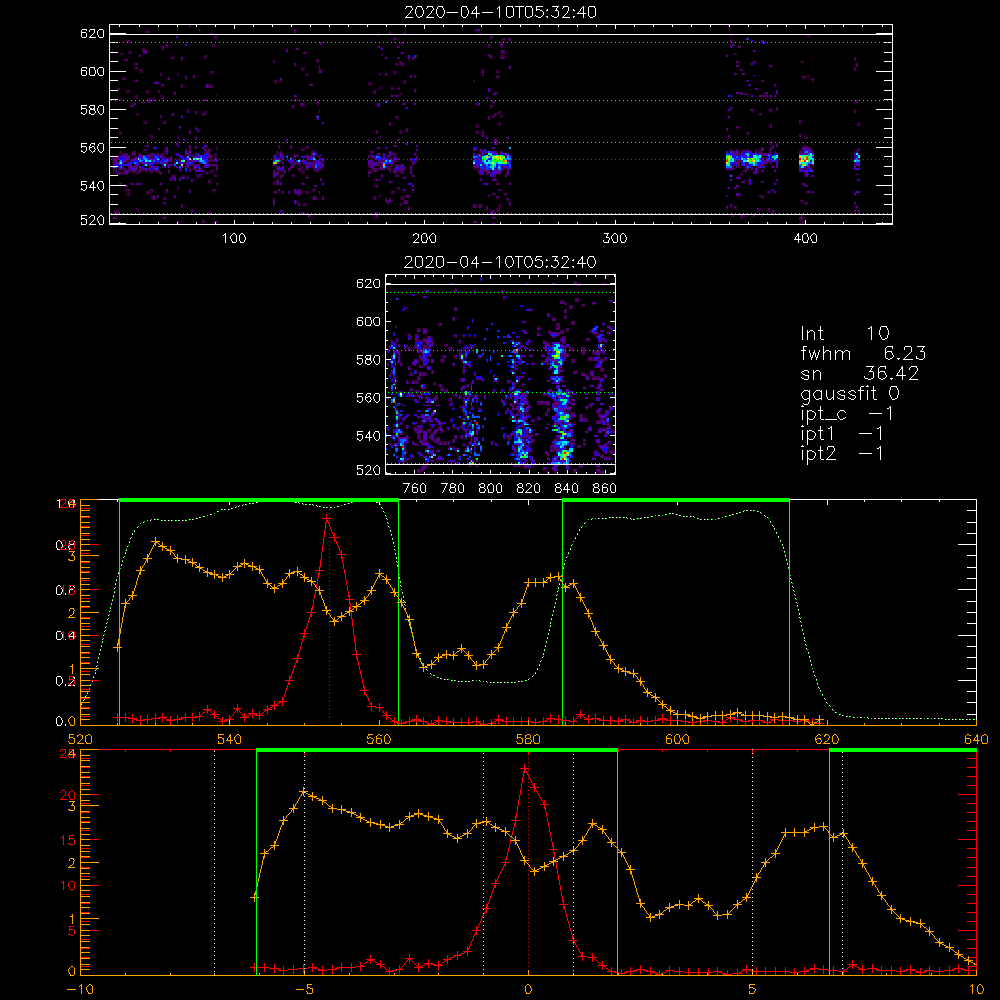
Task: Click x-axis label 800 of middle spectrogram
Action: click(490, 489)
